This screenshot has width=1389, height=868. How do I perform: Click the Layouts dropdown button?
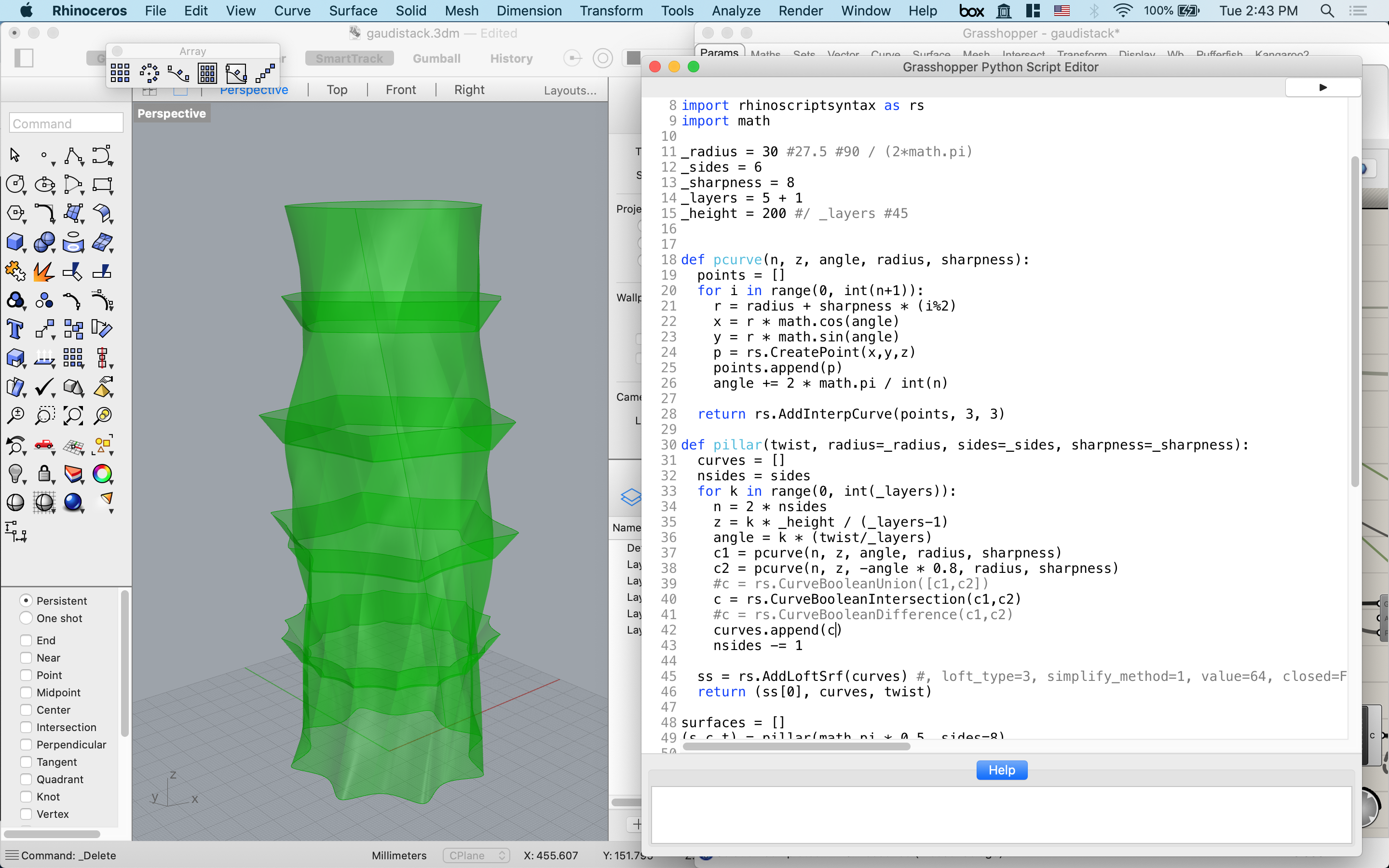(571, 89)
